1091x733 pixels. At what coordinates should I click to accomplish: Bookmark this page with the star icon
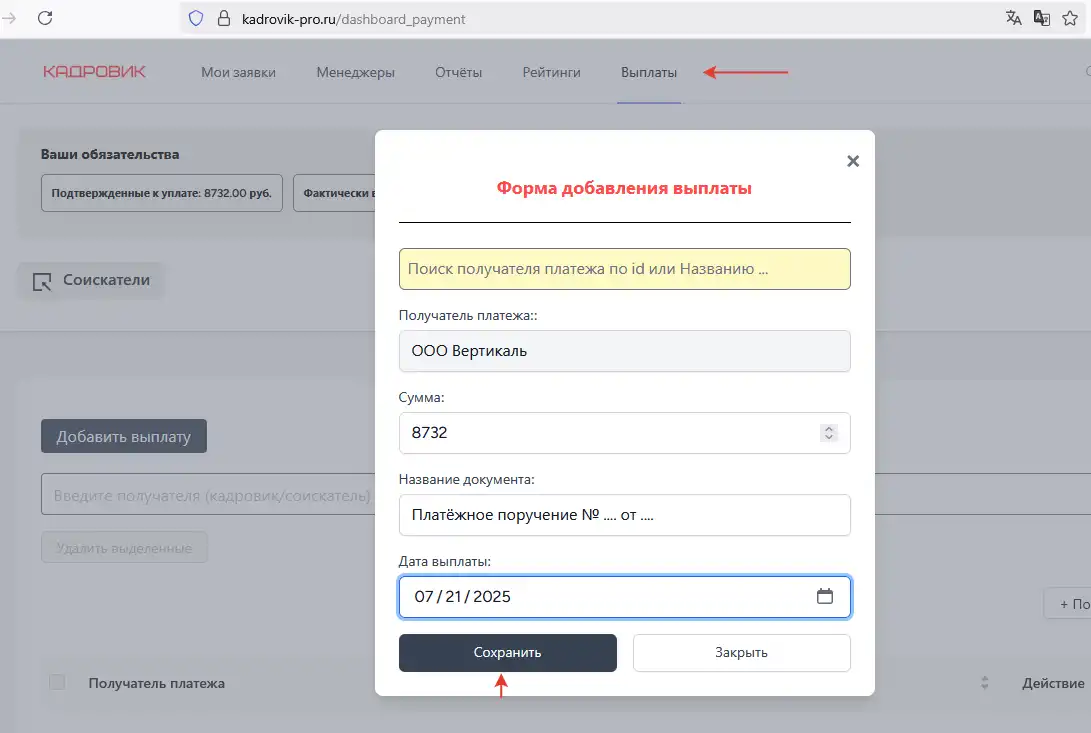[x=1069, y=18]
